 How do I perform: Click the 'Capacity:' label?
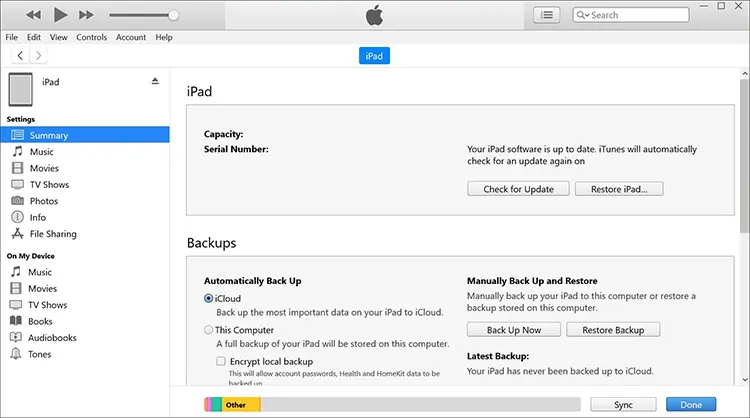coord(223,134)
